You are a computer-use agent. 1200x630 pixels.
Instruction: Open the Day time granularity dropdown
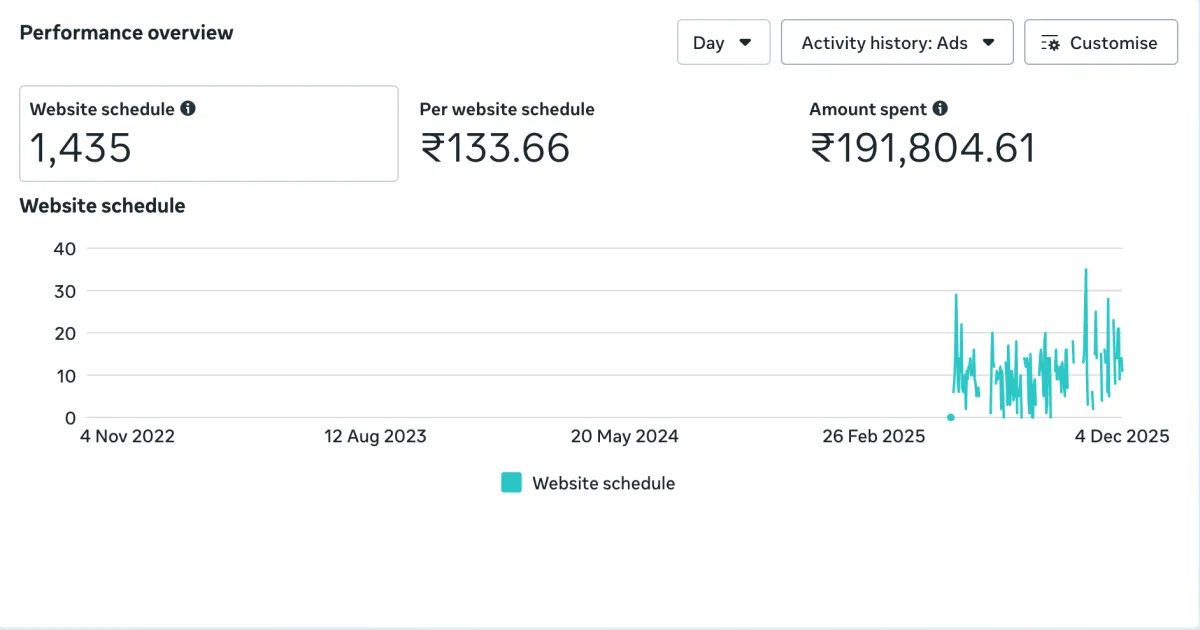click(723, 43)
